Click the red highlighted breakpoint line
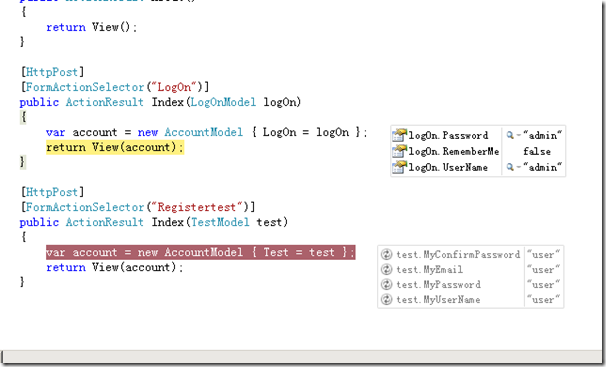 [200, 252]
